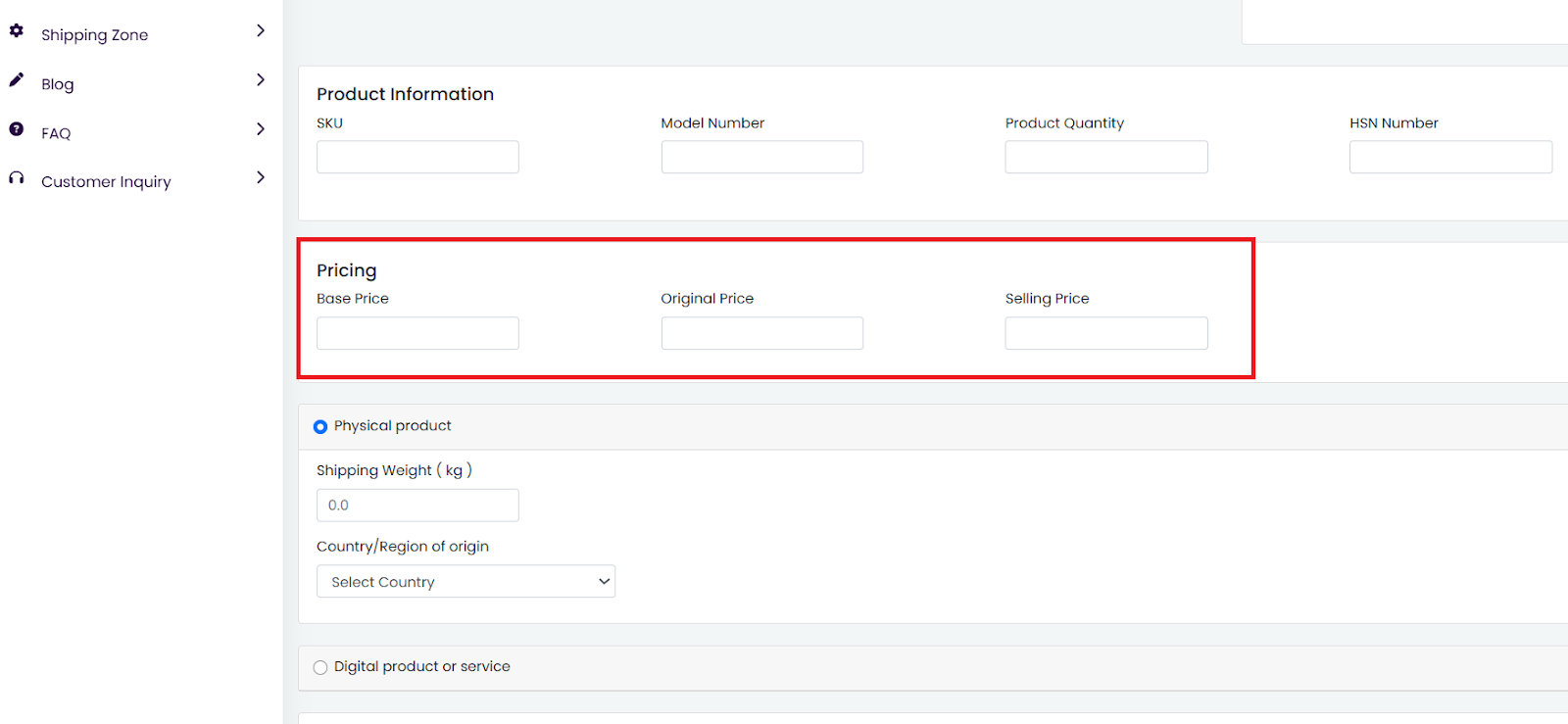Click the Shipping Zone gear icon
The width and height of the screenshot is (1568, 724).
coord(17,31)
